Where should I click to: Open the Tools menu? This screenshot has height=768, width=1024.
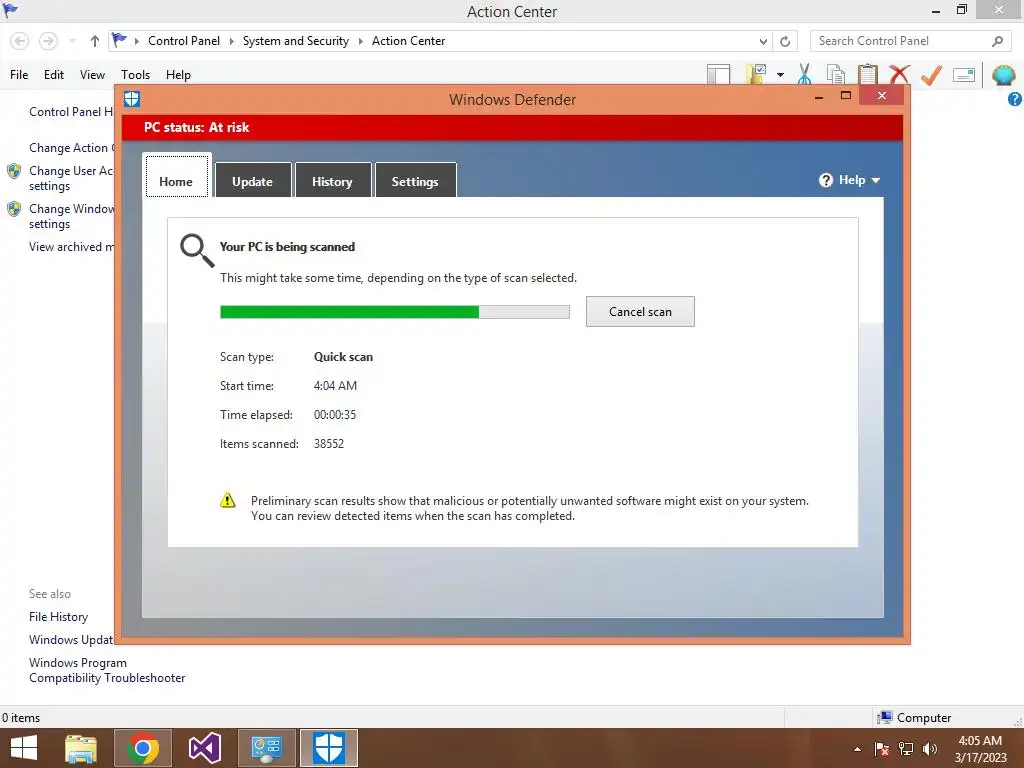click(135, 74)
